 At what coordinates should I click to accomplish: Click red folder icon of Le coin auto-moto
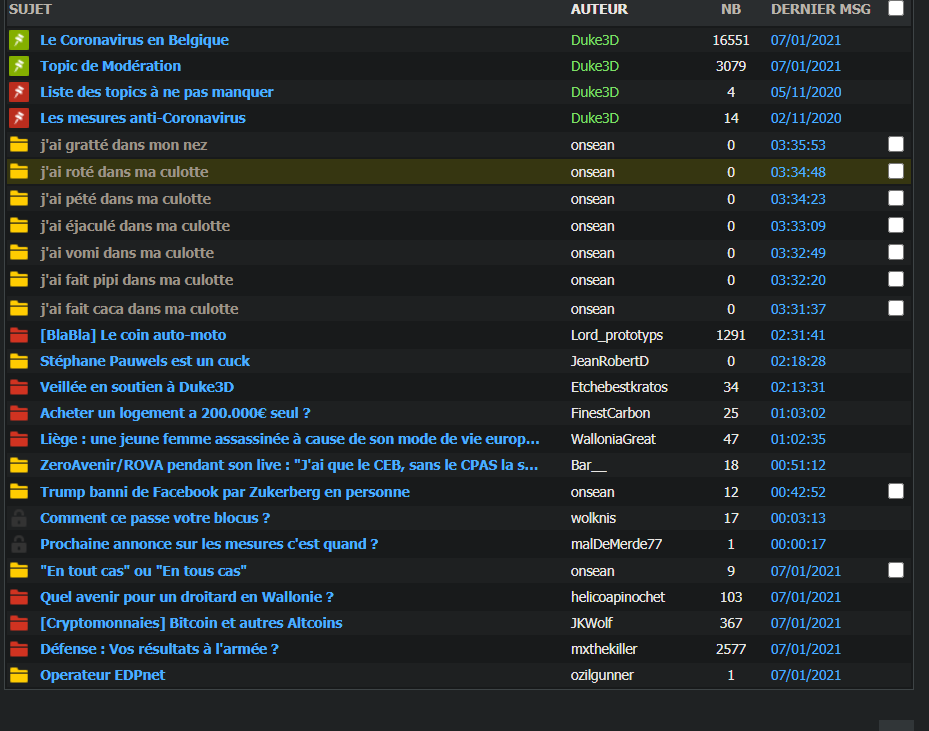tap(19, 335)
